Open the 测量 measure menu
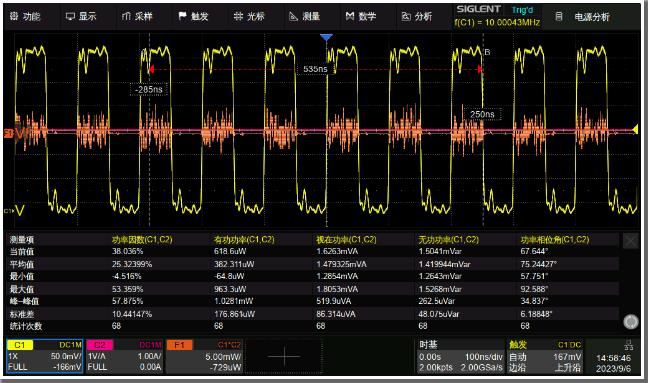This screenshot has height=383, width=648. (x=305, y=17)
